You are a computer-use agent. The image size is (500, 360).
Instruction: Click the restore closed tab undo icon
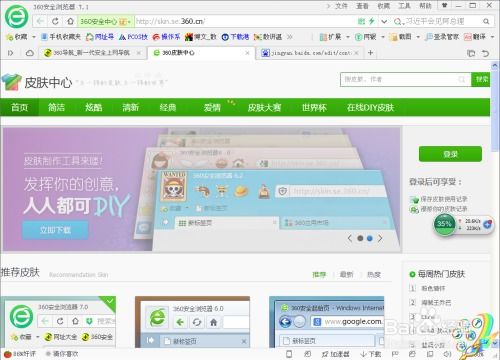tap(486, 53)
